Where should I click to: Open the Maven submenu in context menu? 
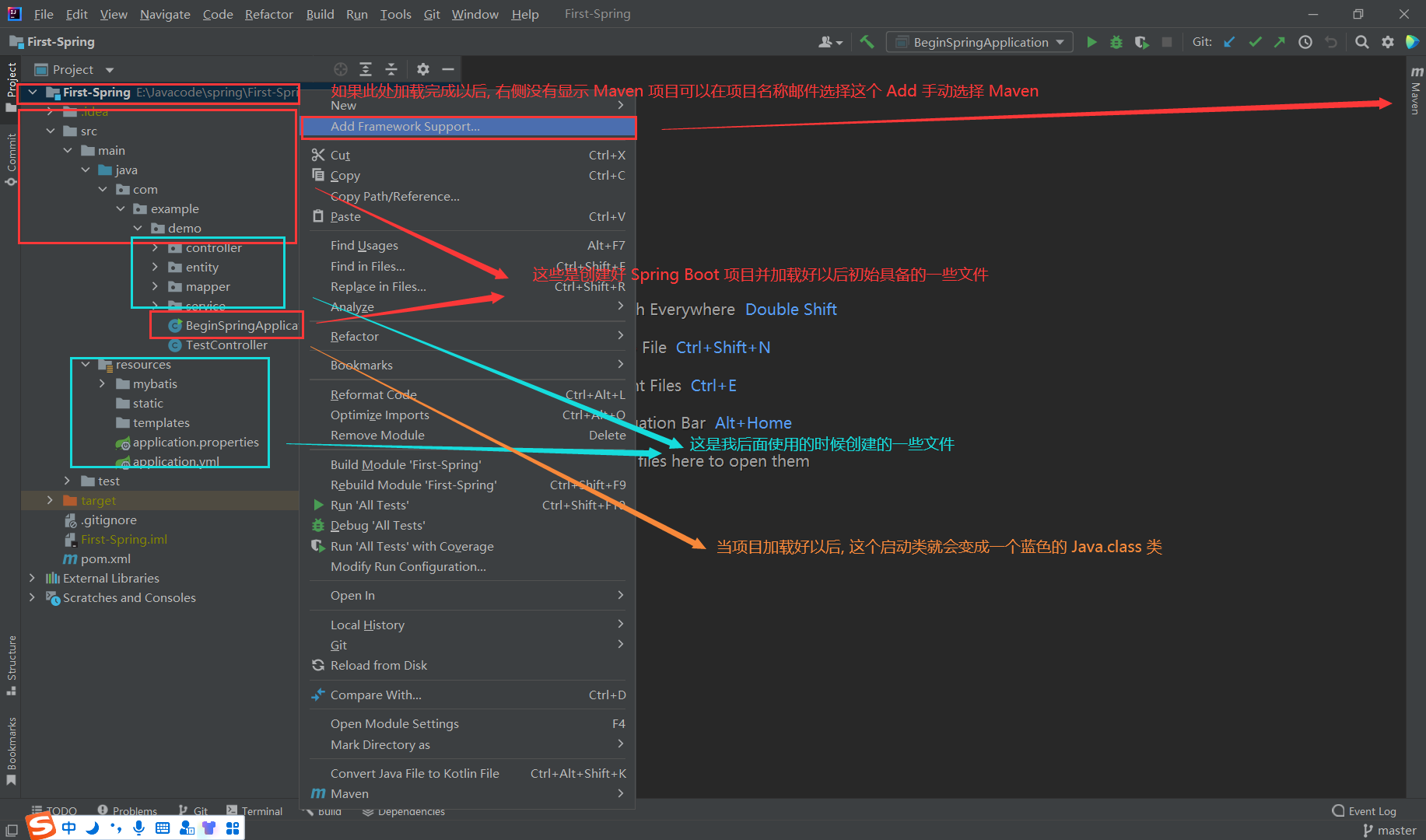(x=468, y=793)
